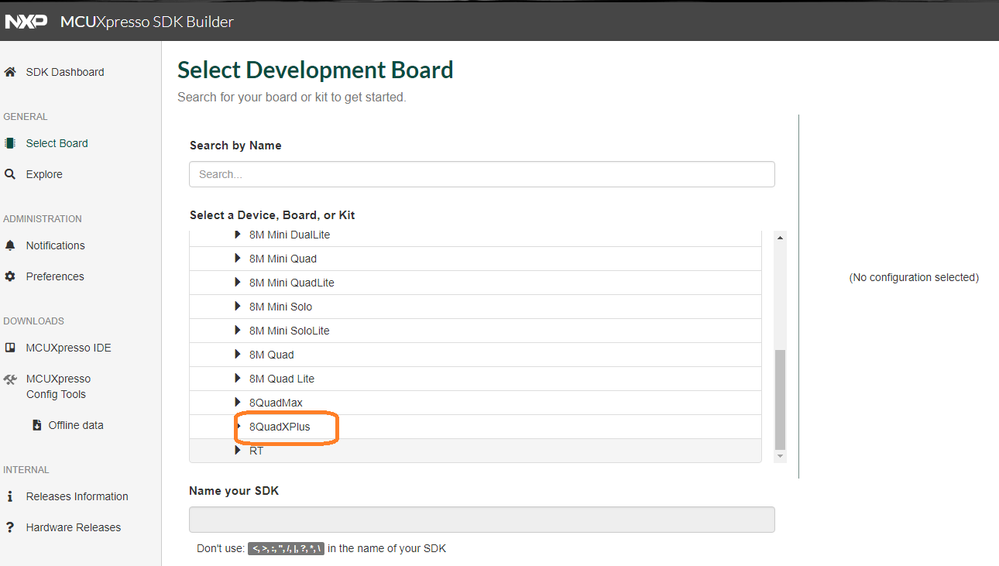Click the SDK Dashboard home icon
The width and height of the screenshot is (999, 566).
pos(10,72)
